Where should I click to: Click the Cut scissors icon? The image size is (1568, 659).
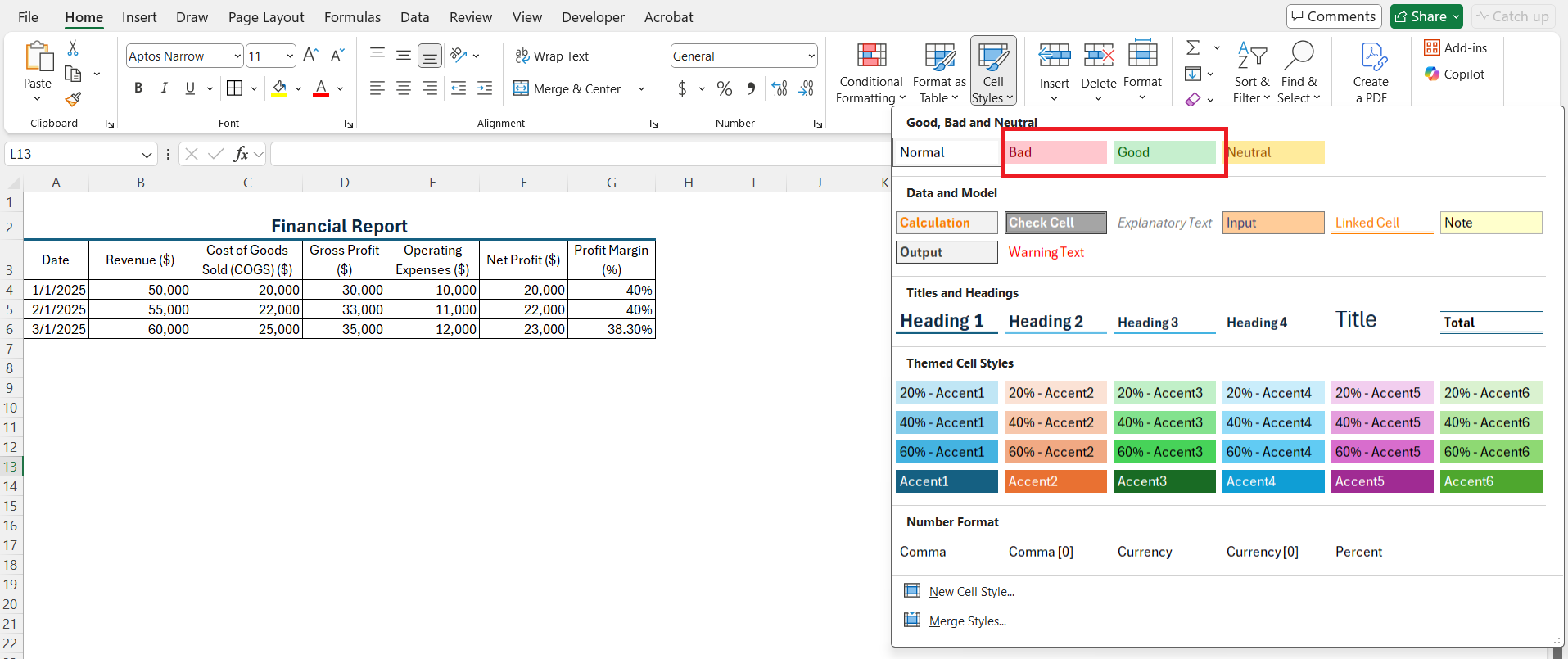pos(73,48)
